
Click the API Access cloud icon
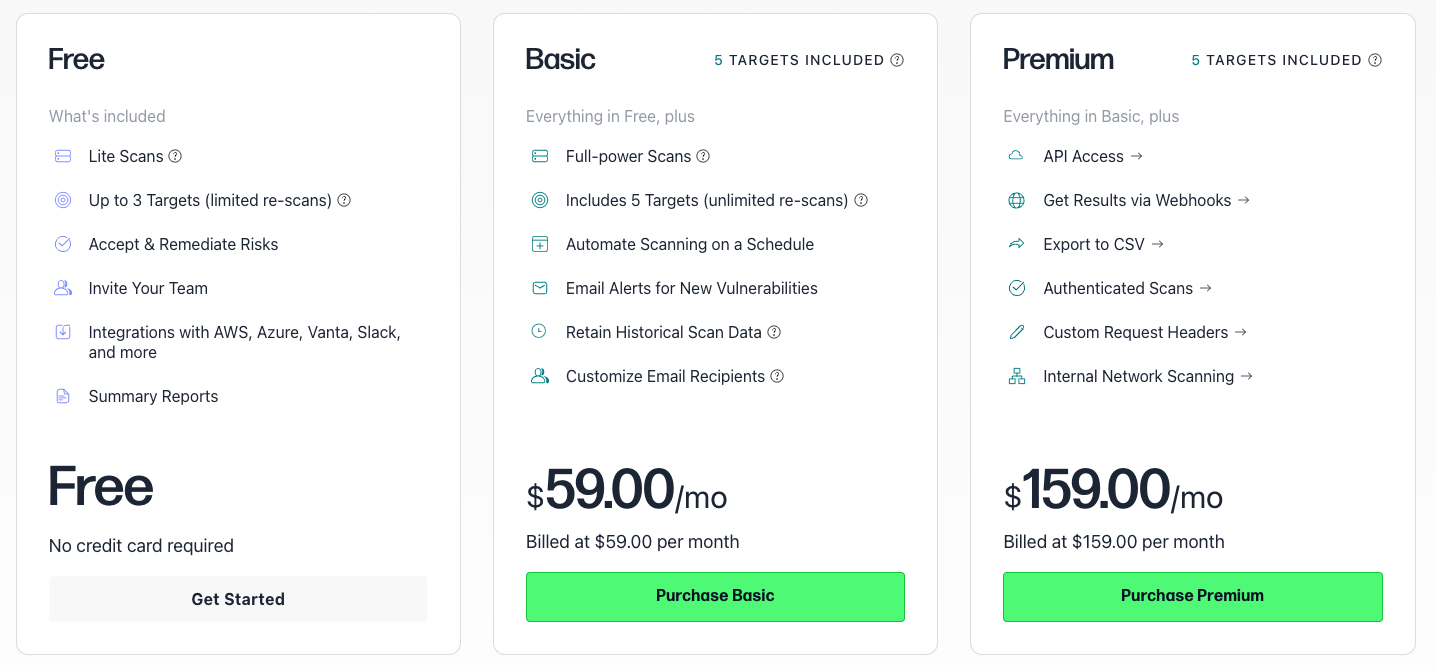(1016, 156)
